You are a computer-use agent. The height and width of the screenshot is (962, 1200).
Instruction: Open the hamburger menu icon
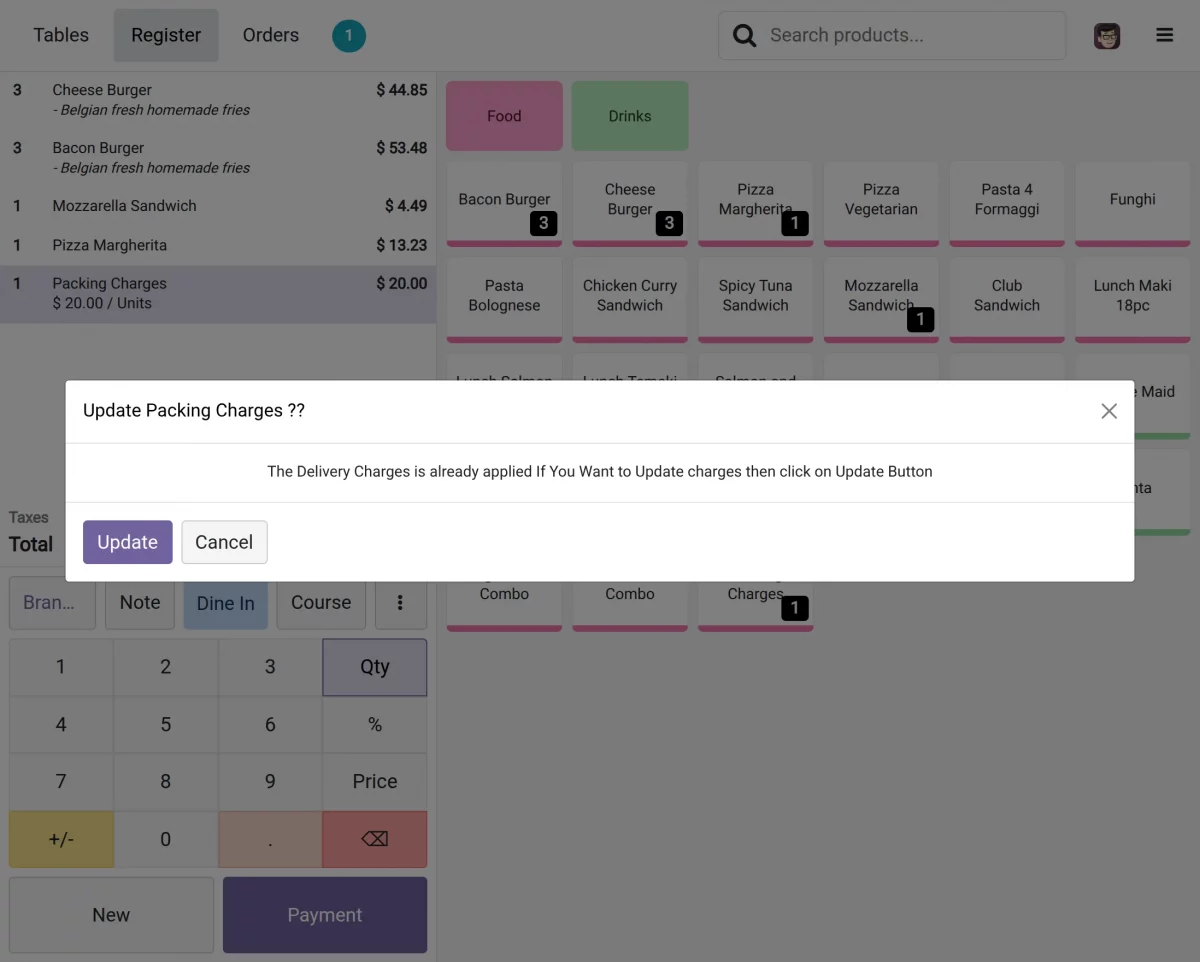[1164, 35]
